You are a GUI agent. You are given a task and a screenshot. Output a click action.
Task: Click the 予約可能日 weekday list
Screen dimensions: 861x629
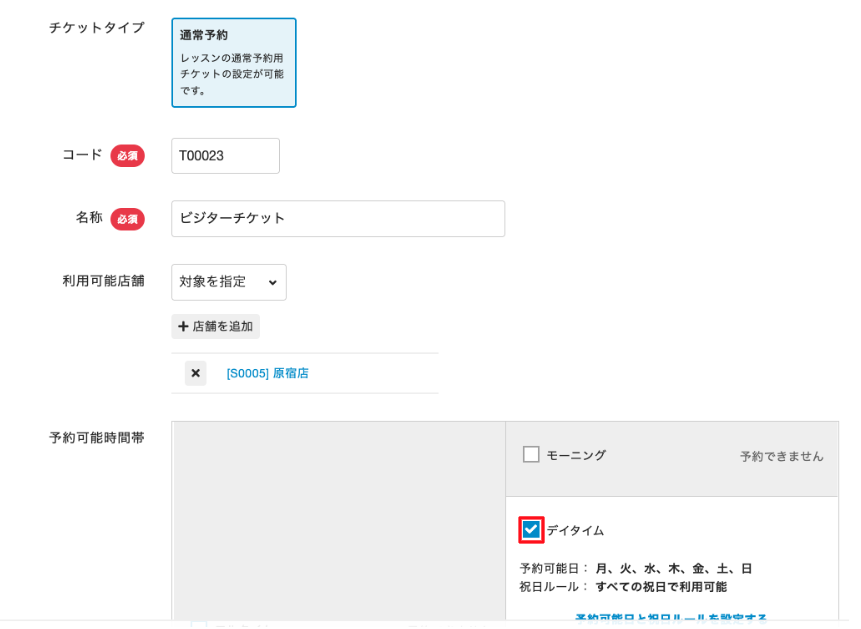(x=673, y=569)
